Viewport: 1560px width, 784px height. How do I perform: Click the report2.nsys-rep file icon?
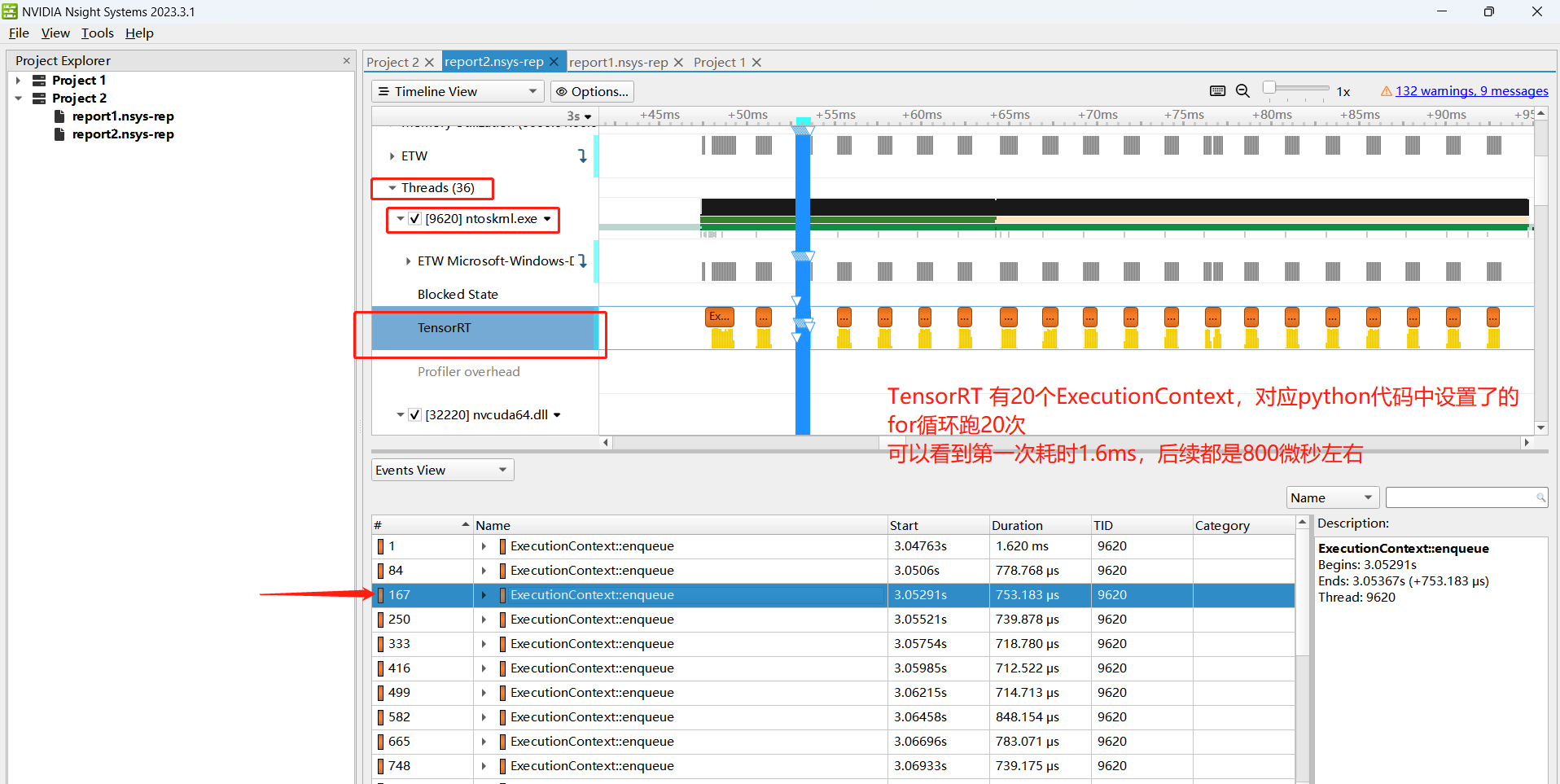tap(59, 134)
